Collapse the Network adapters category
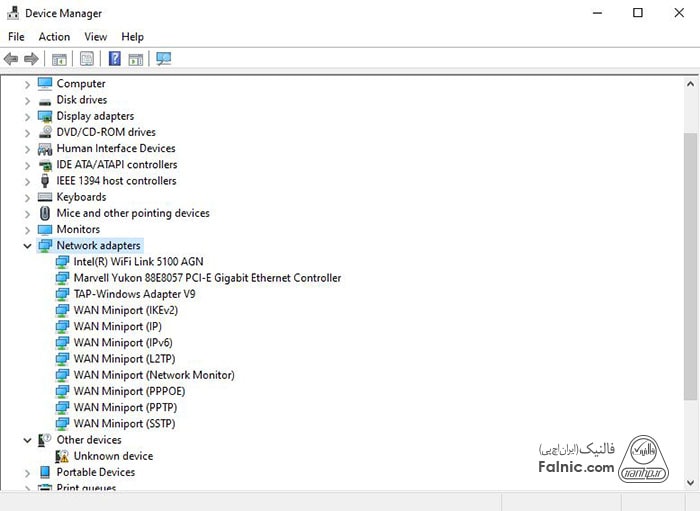This screenshot has height=511, width=700. pyautogui.click(x=27, y=246)
